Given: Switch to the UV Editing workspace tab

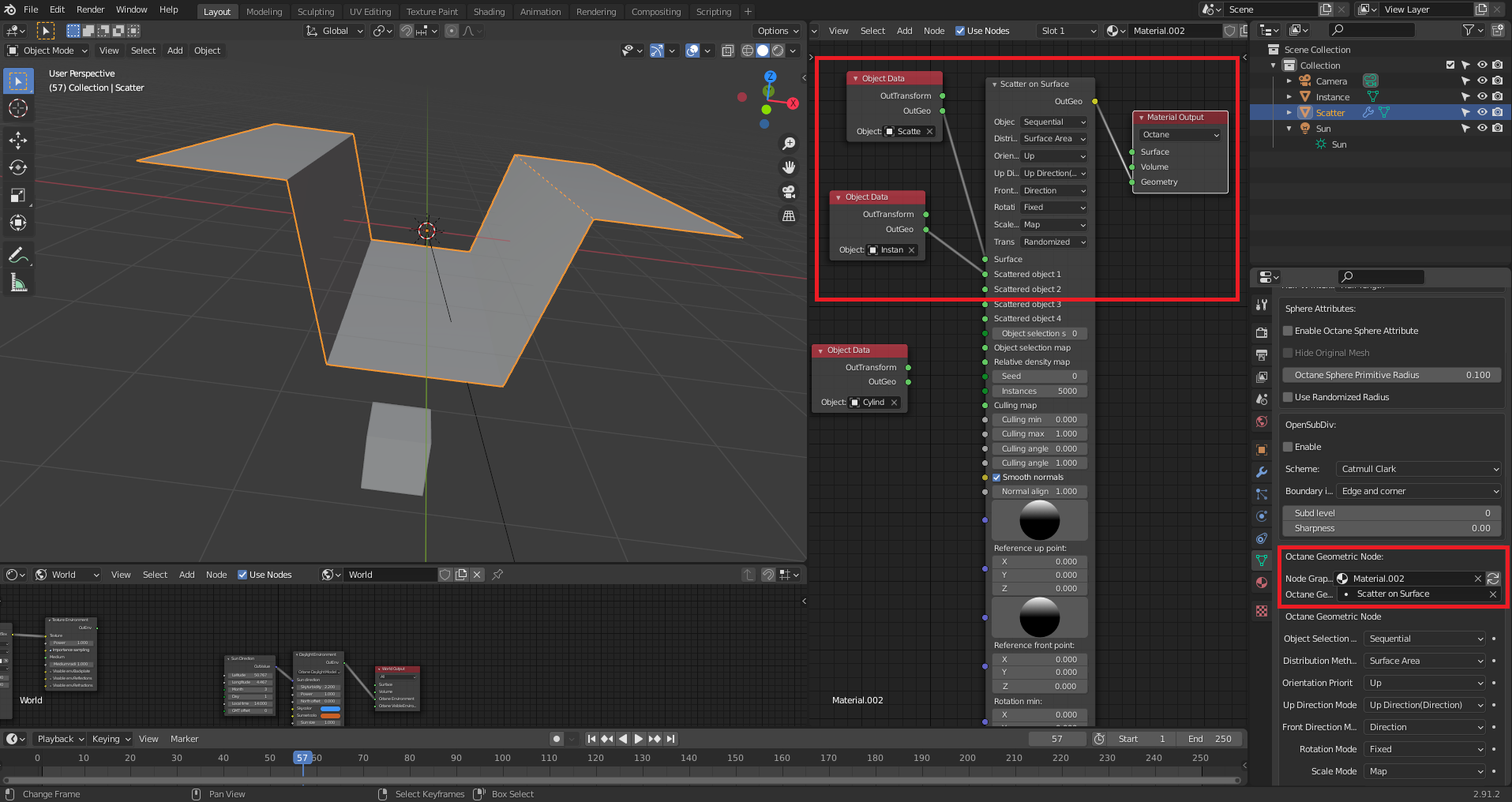Looking at the screenshot, I should point(370,12).
